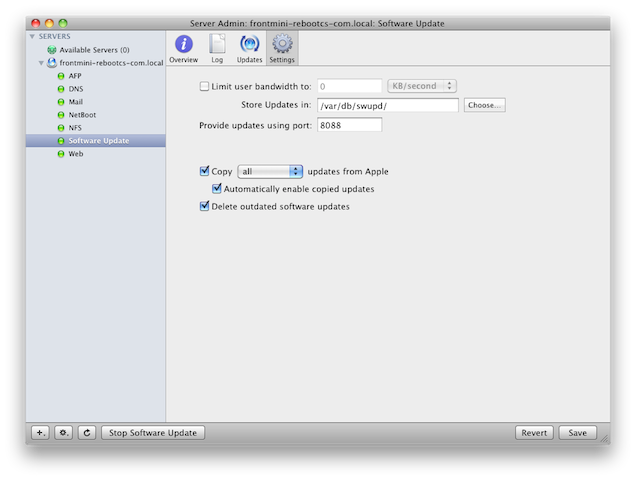Uncheck Delete outdated software updates

coord(206,207)
